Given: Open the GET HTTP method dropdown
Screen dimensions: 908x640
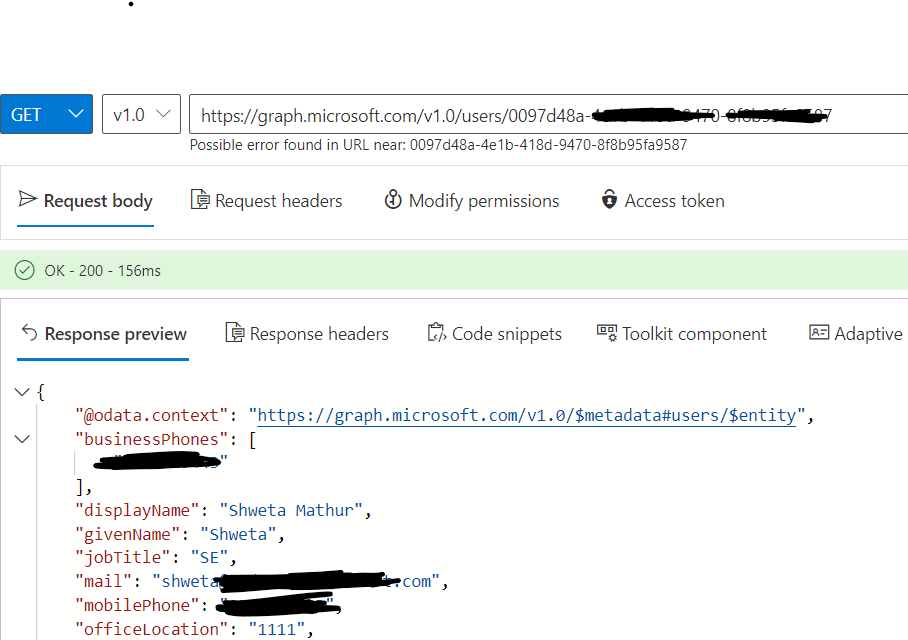Looking at the screenshot, I should pos(46,114).
